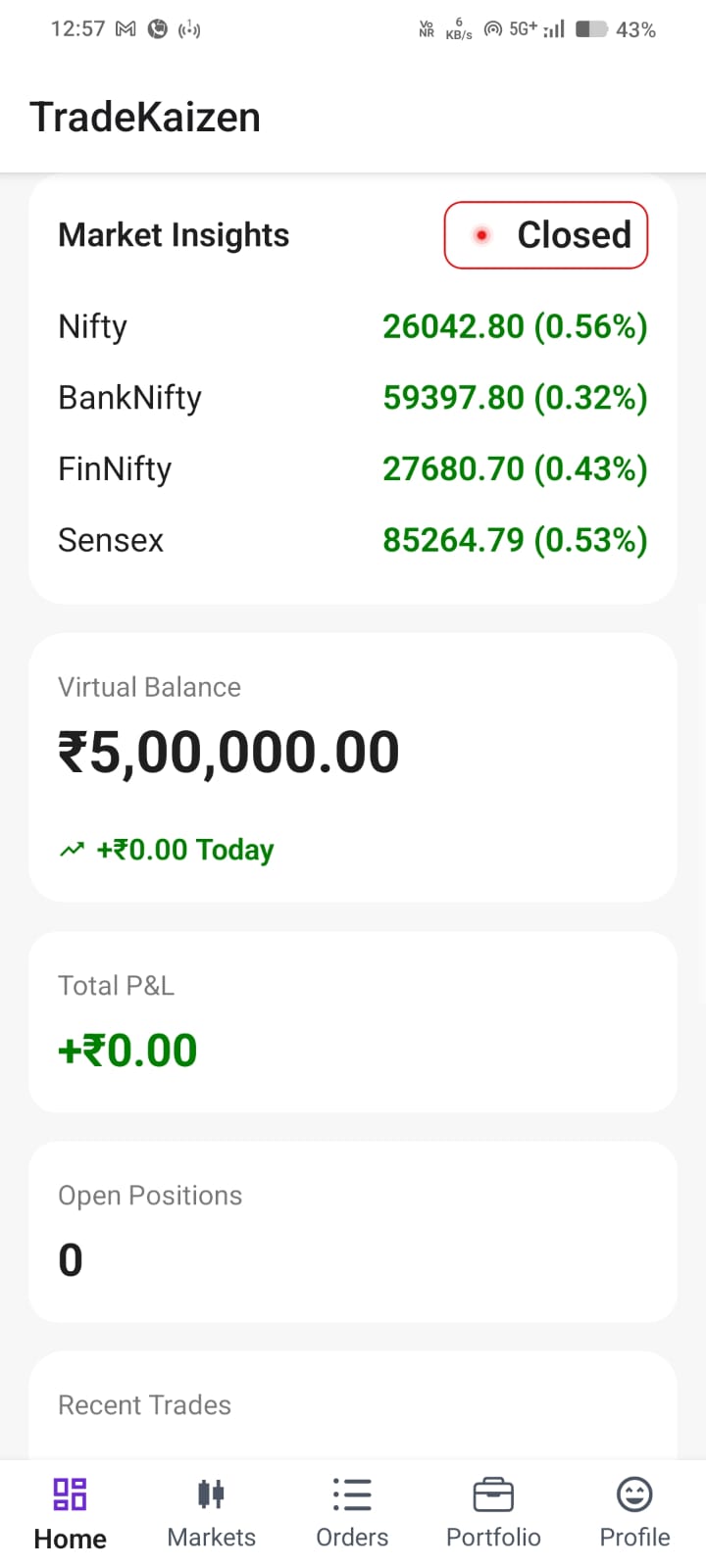
Task: Tap the battery status icon
Action: click(591, 29)
